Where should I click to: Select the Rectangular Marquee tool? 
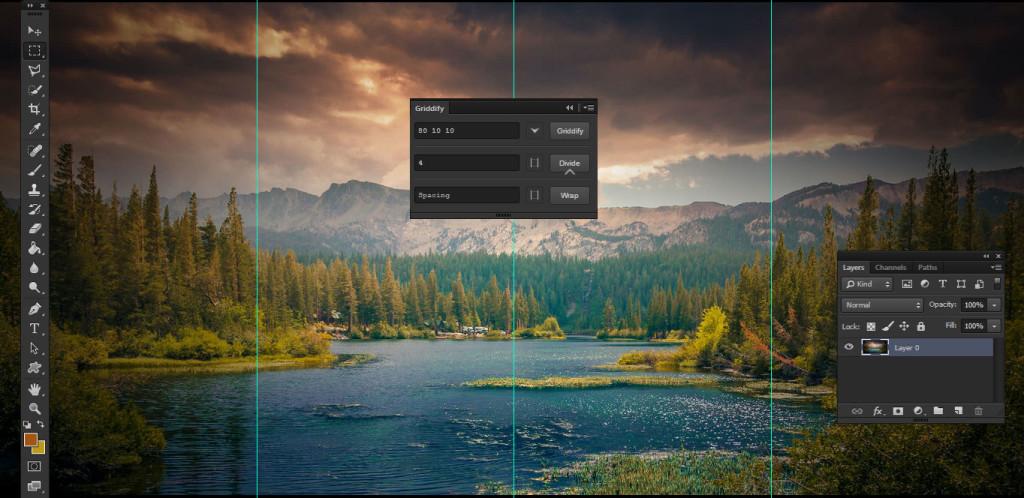[35, 51]
